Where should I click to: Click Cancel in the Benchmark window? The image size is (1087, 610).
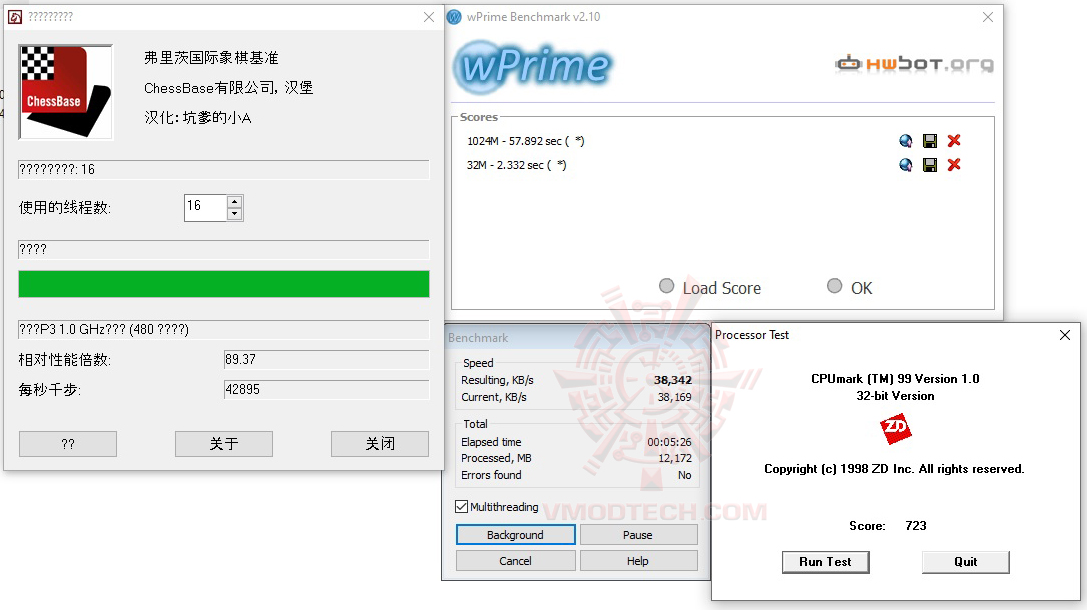[515, 561]
